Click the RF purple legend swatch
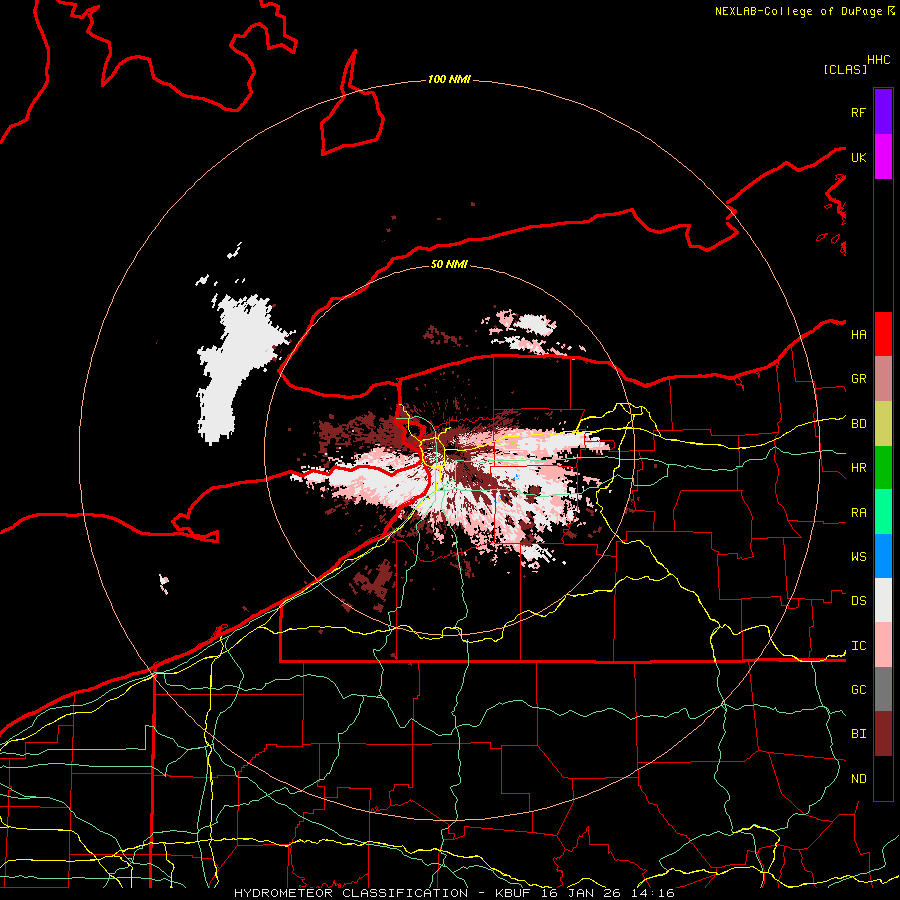Viewport: 900px width, 900px height. tap(883, 111)
